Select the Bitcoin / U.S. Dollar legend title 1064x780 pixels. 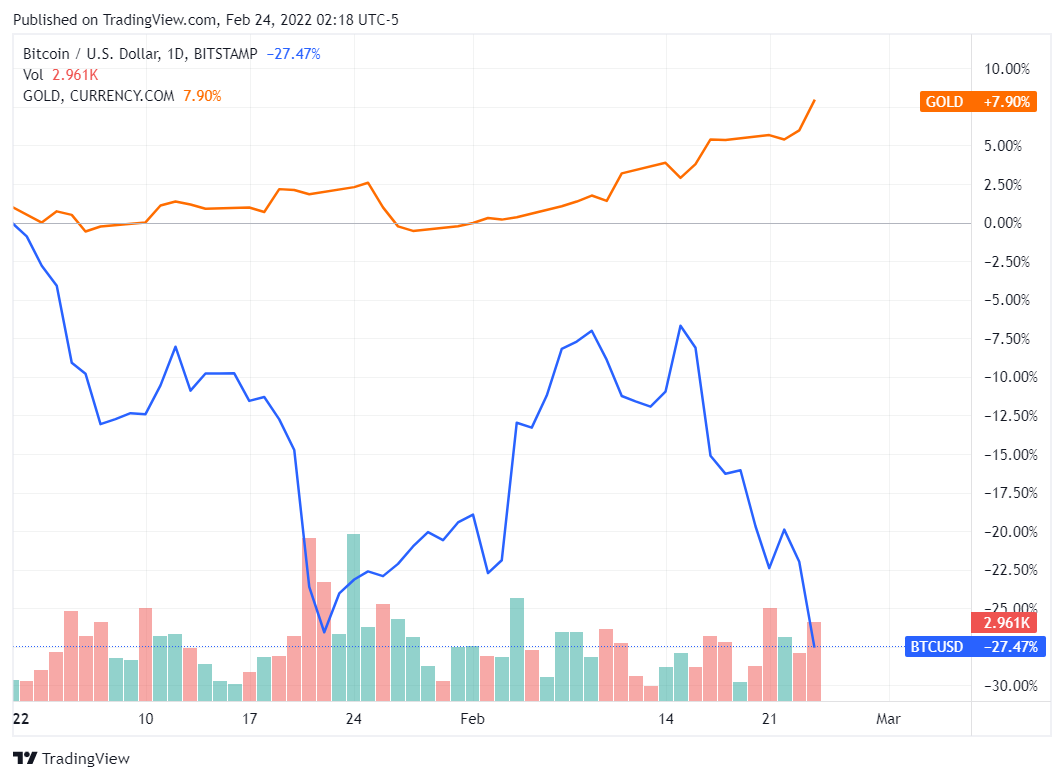pos(140,54)
